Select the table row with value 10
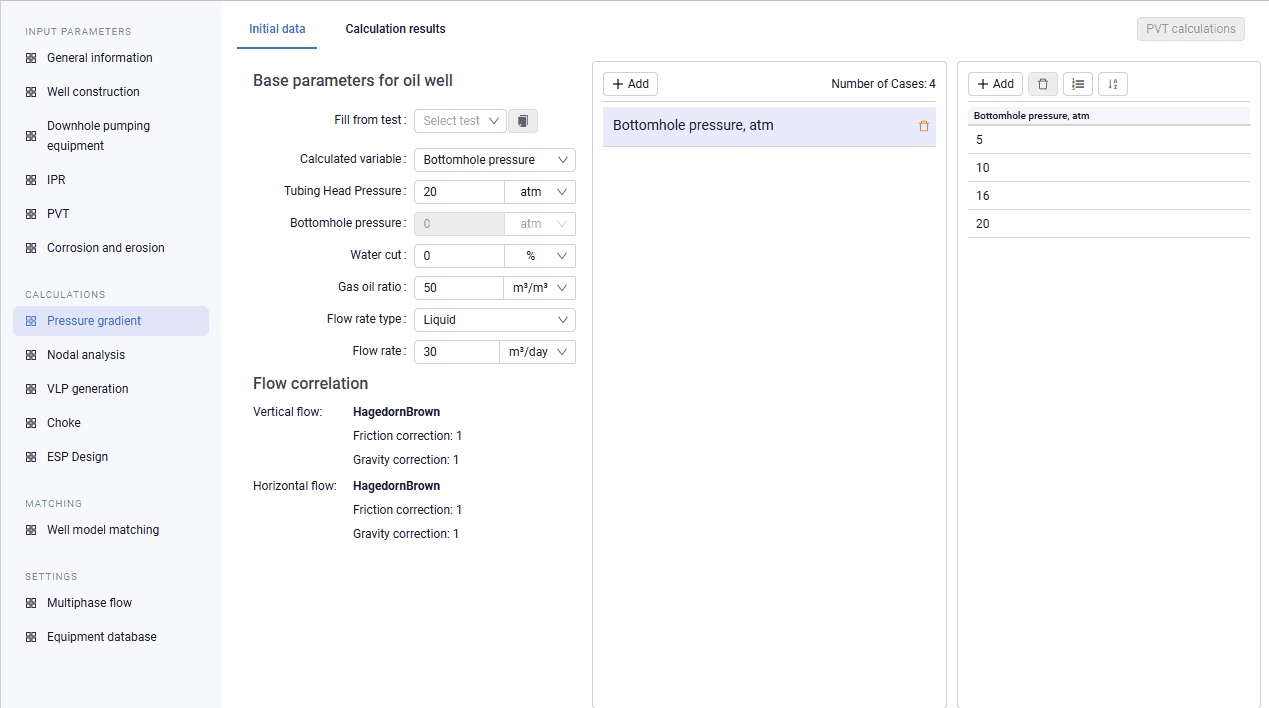1269x708 pixels. click(x=1109, y=168)
